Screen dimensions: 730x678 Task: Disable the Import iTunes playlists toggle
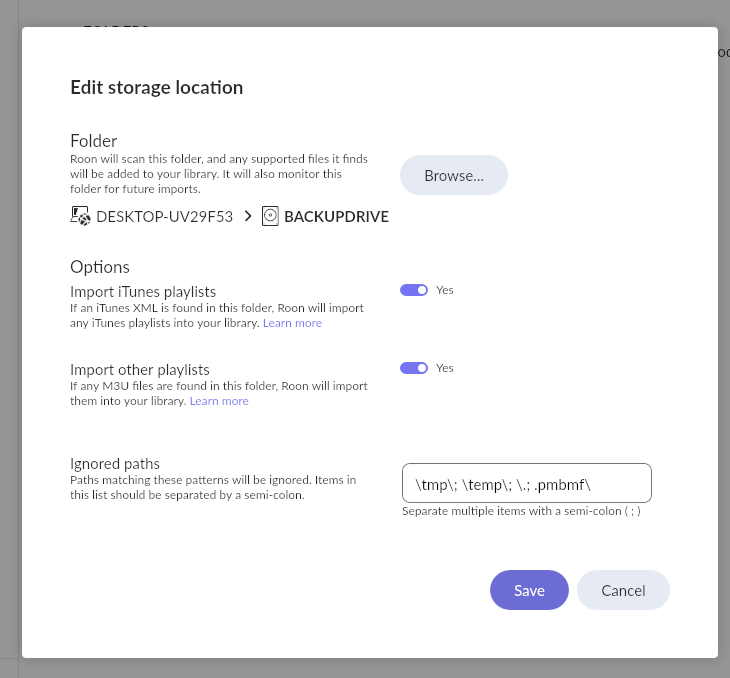coord(414,290)
